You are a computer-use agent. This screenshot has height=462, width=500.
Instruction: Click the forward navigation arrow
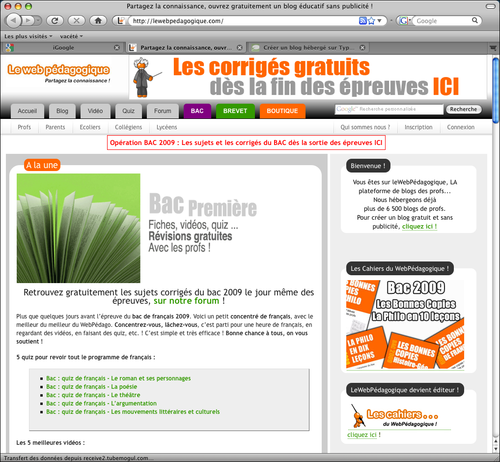pos(28,21)
